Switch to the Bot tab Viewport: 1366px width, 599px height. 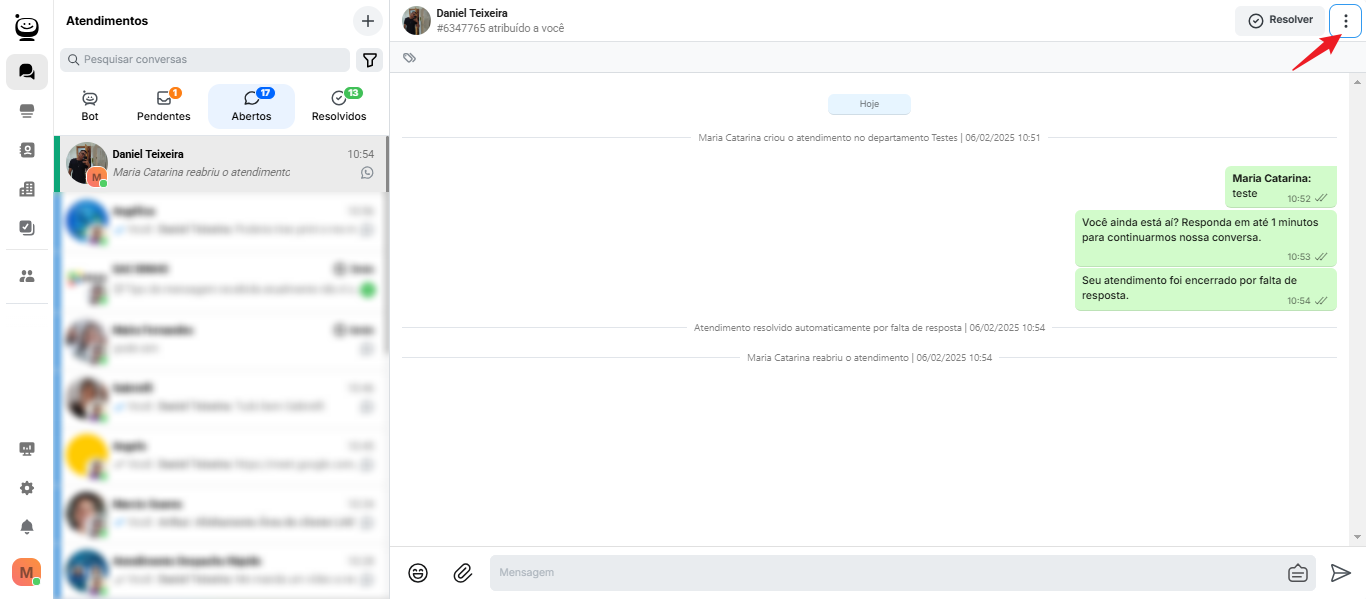[90, 106]
